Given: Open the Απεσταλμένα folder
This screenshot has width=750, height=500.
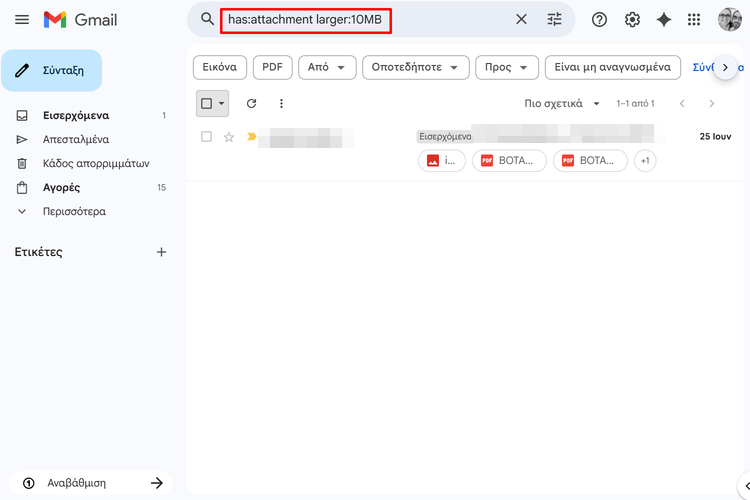Looking at the screenshot, I should (76, 140).
